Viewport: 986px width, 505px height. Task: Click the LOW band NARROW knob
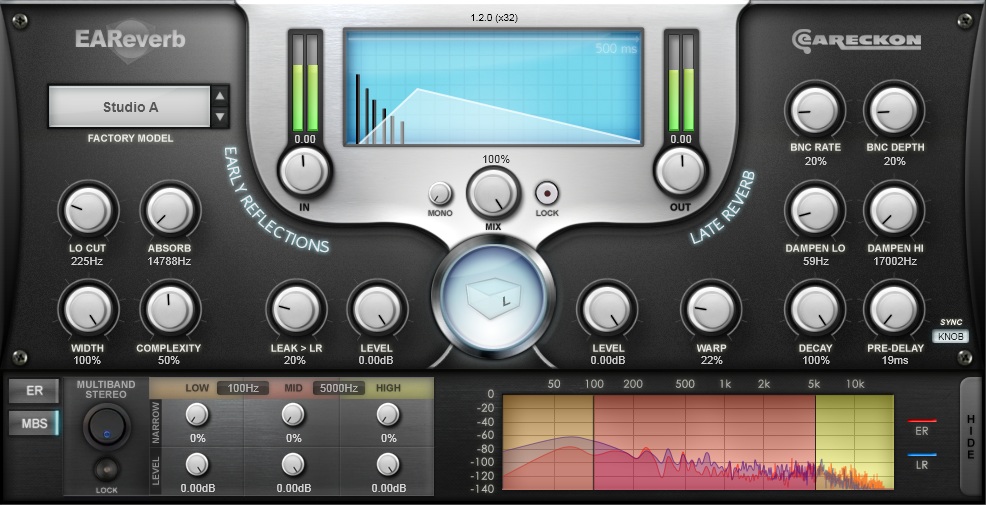(x=197, y=414)
